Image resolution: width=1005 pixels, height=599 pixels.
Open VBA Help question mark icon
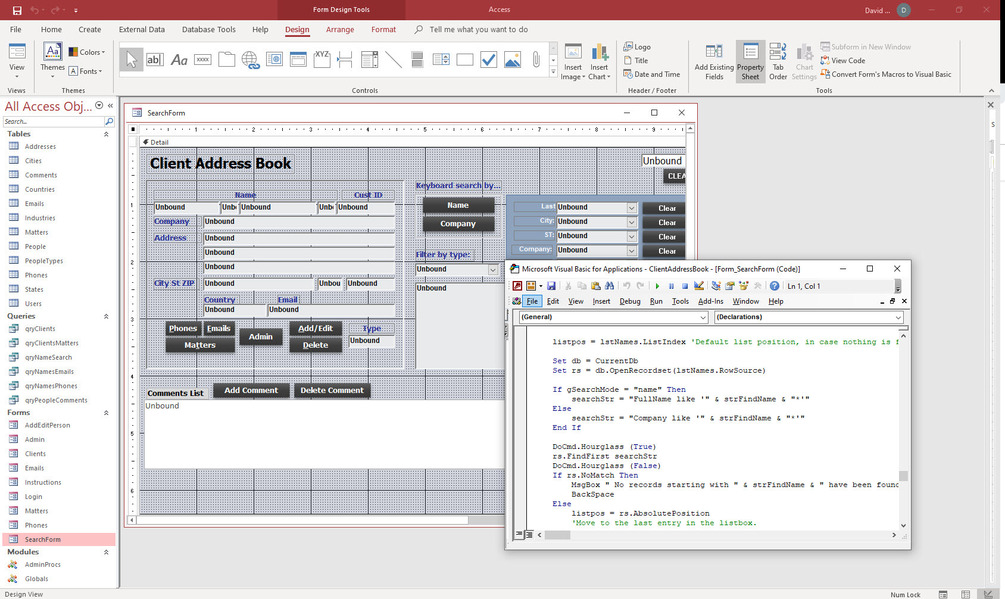[x=774, y=286]
